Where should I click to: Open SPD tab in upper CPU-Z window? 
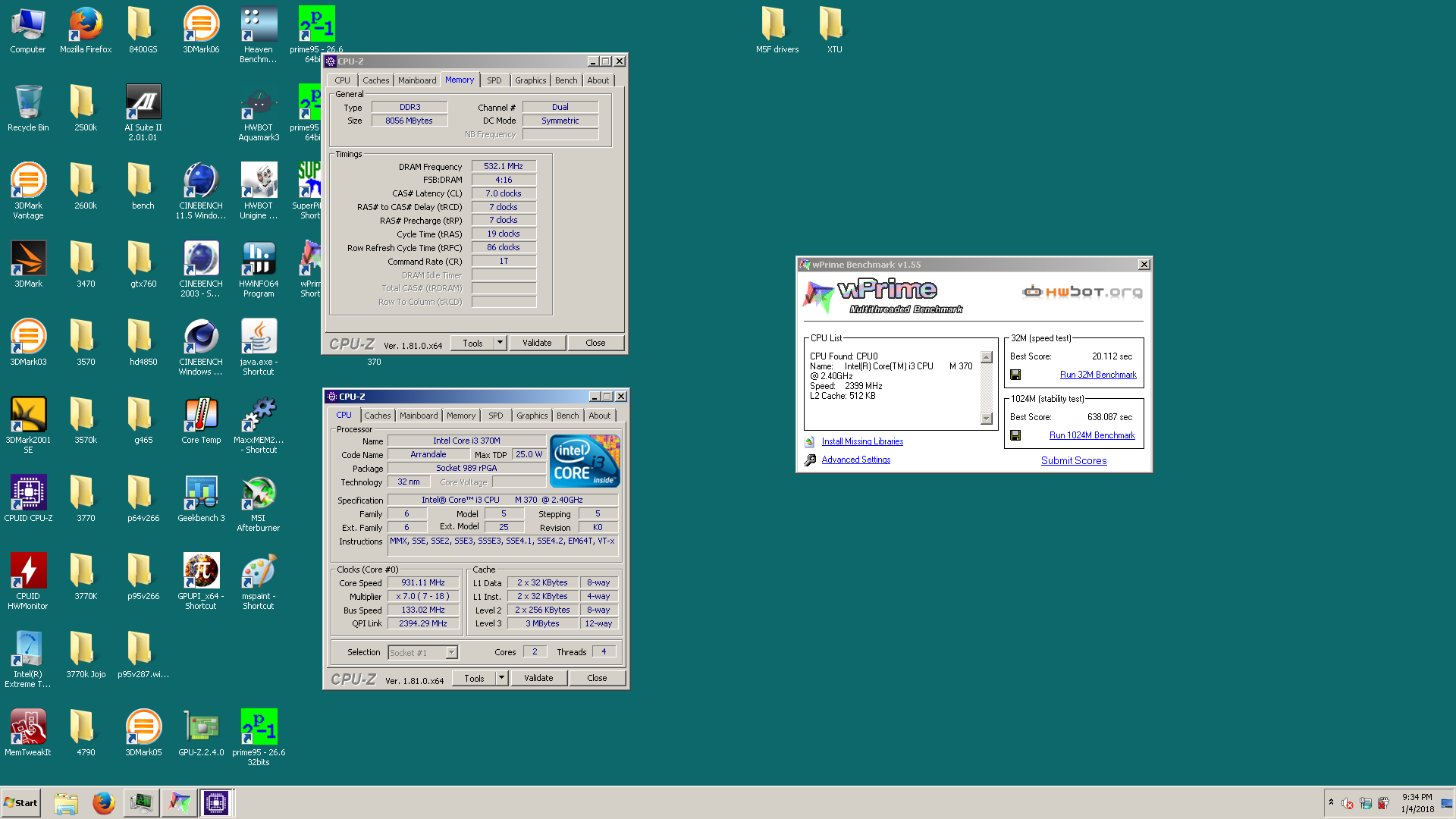[x=494, y=80]
